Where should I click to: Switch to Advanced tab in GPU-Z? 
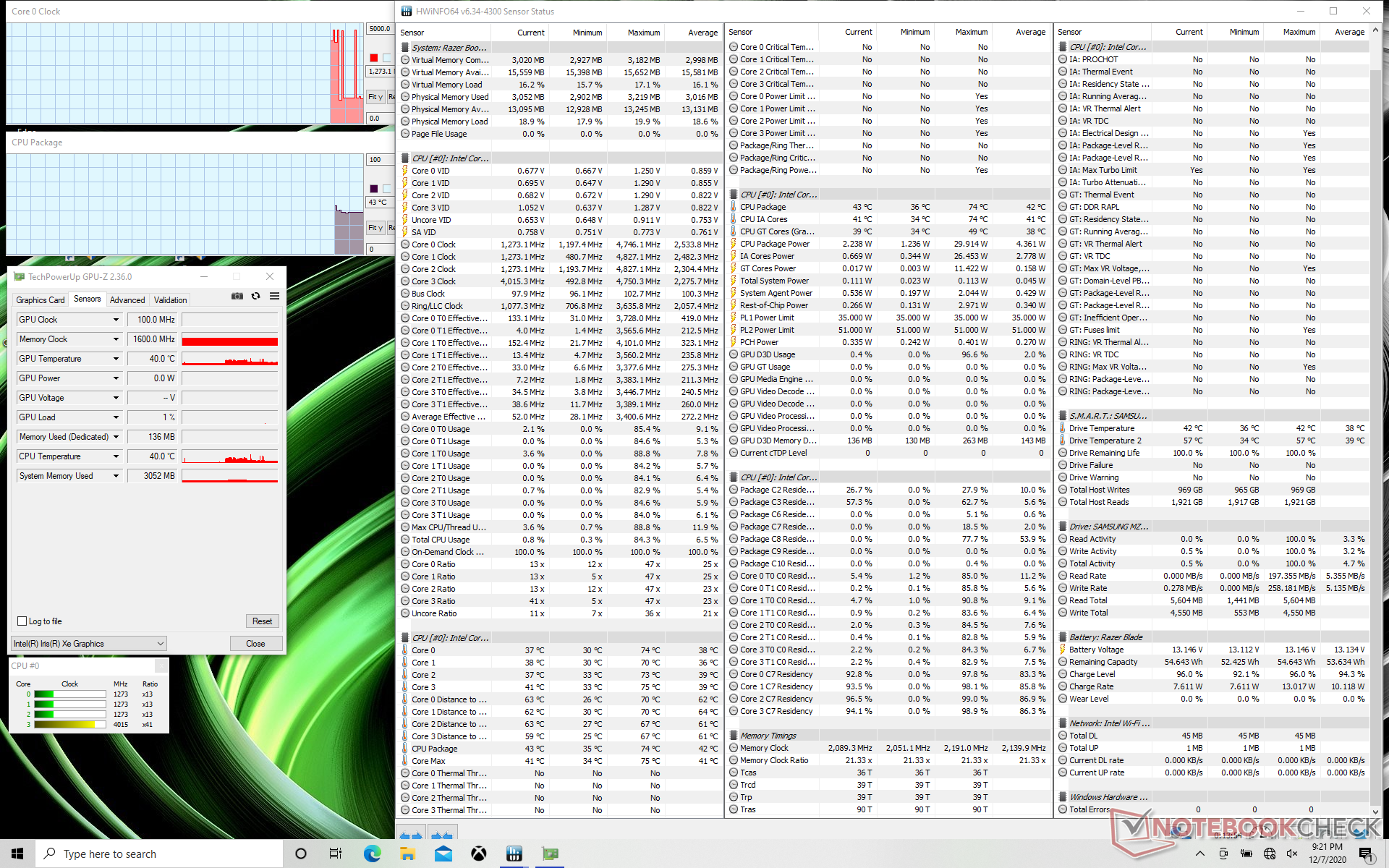pos(127,299)
